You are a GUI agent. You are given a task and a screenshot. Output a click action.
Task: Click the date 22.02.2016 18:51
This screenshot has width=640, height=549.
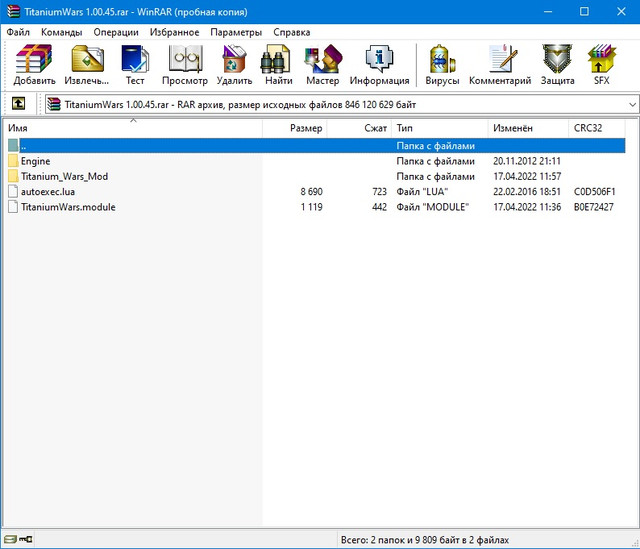click(x=527, y=192)
